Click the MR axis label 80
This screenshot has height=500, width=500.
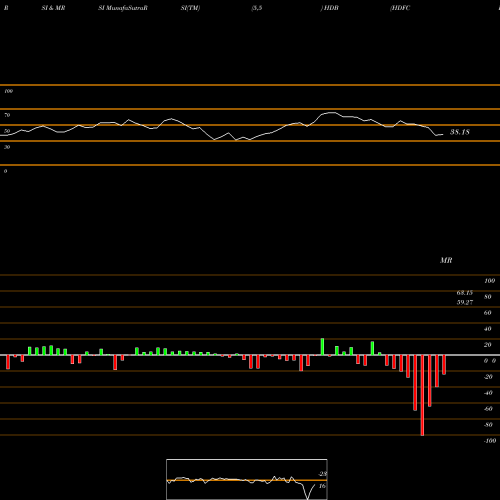(x=488, y=297)
